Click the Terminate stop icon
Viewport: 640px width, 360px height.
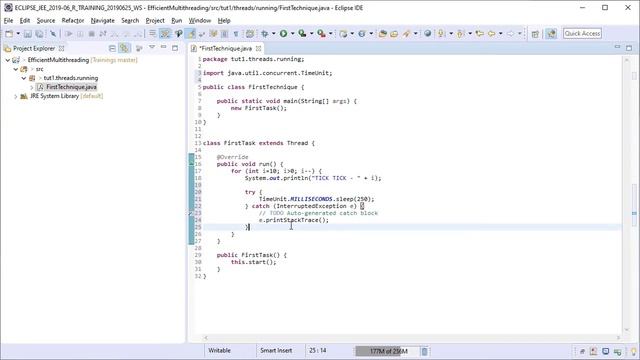coord(91,33)
